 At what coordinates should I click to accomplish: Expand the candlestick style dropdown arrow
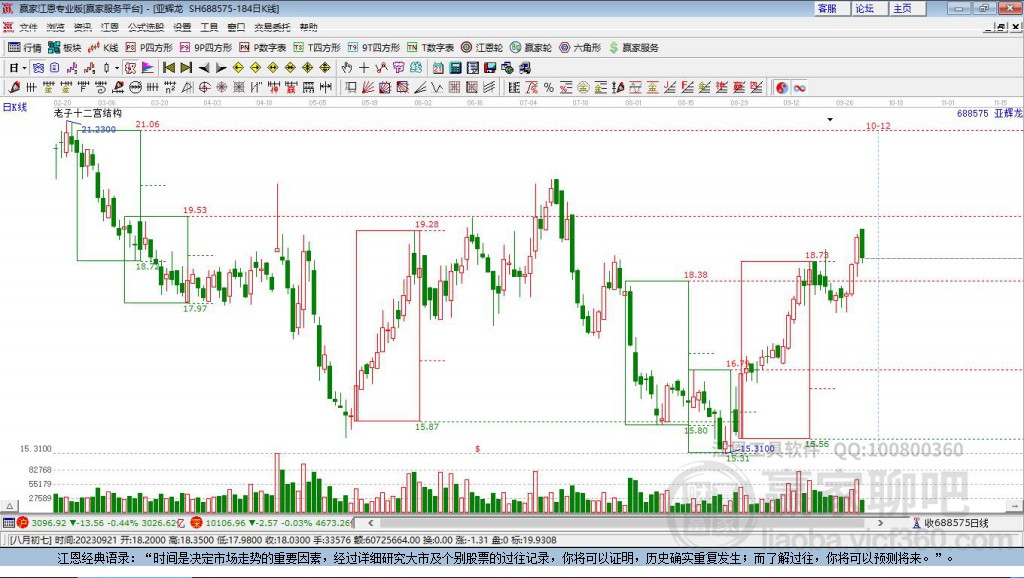(x=117, y=68)
